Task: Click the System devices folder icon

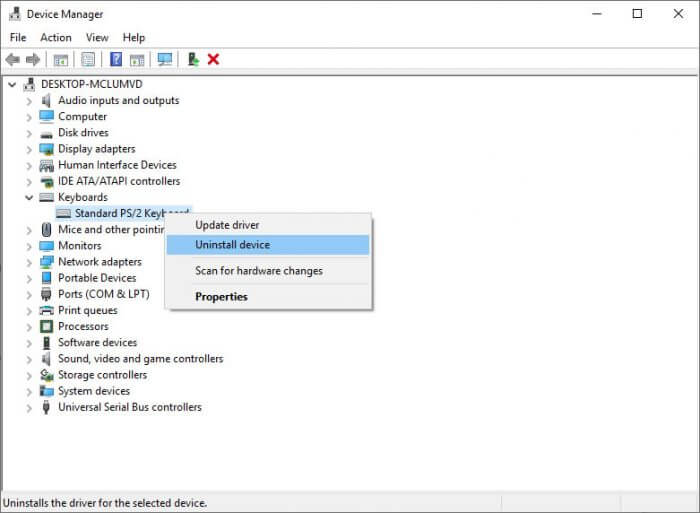Action: pos(46,391)
